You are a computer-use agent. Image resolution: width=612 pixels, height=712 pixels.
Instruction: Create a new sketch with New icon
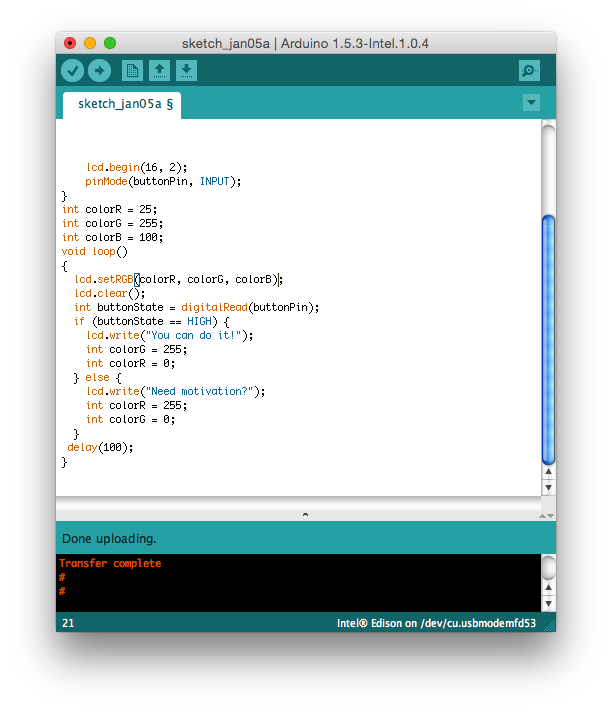[132, 70]
